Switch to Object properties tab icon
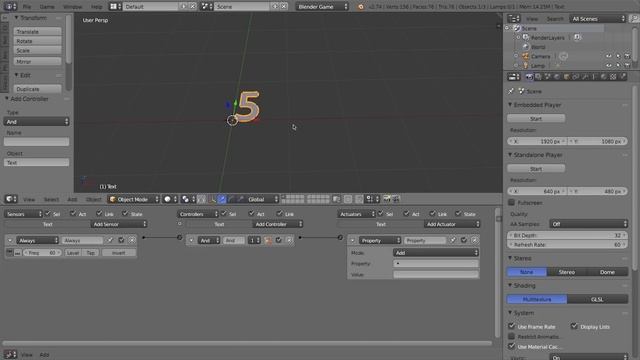The width and height of the screenshot is (640, 360). click(567, 77)
